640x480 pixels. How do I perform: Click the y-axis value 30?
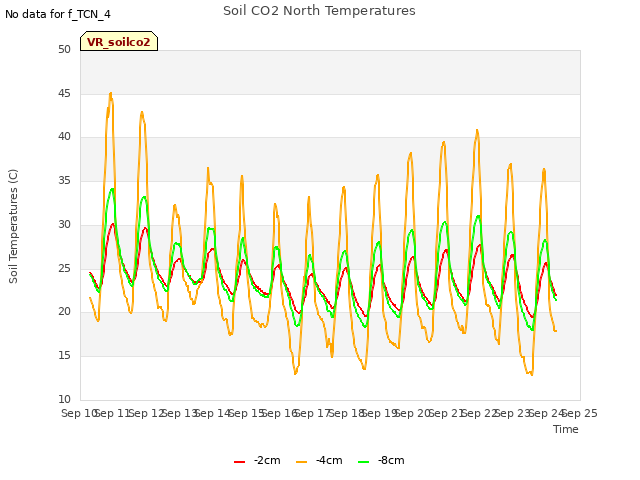[x=64, y=224]
